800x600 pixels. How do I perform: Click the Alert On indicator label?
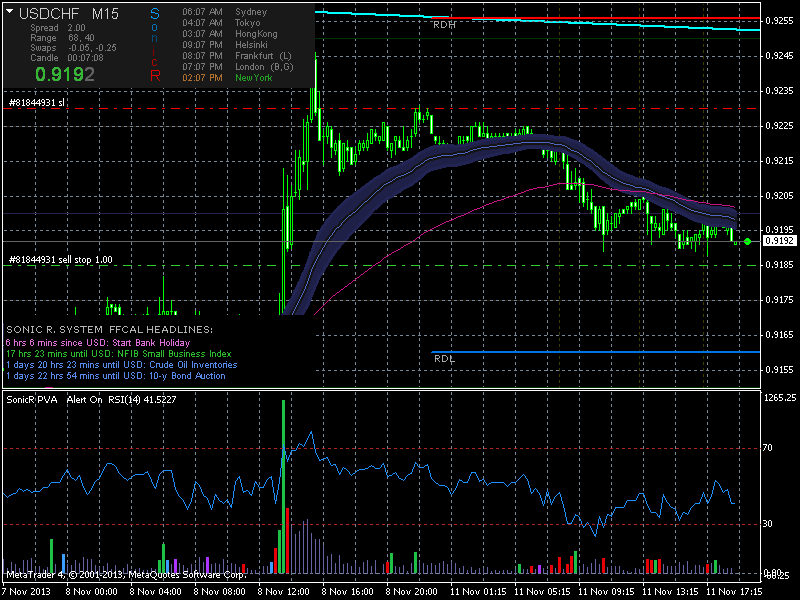coord(86,399)
